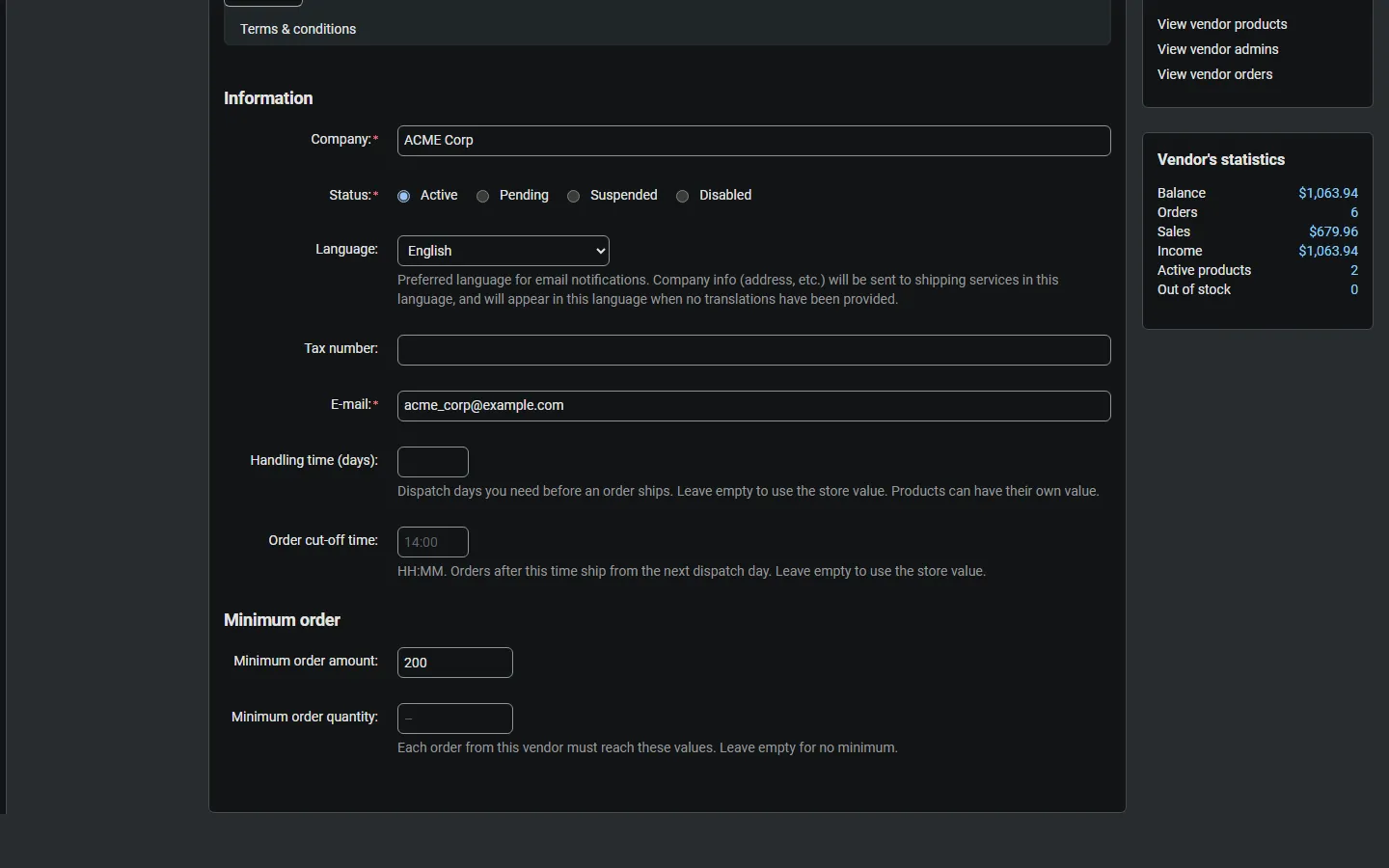
Task: Click the Minimum order amount field
Action: coord(455,663)
